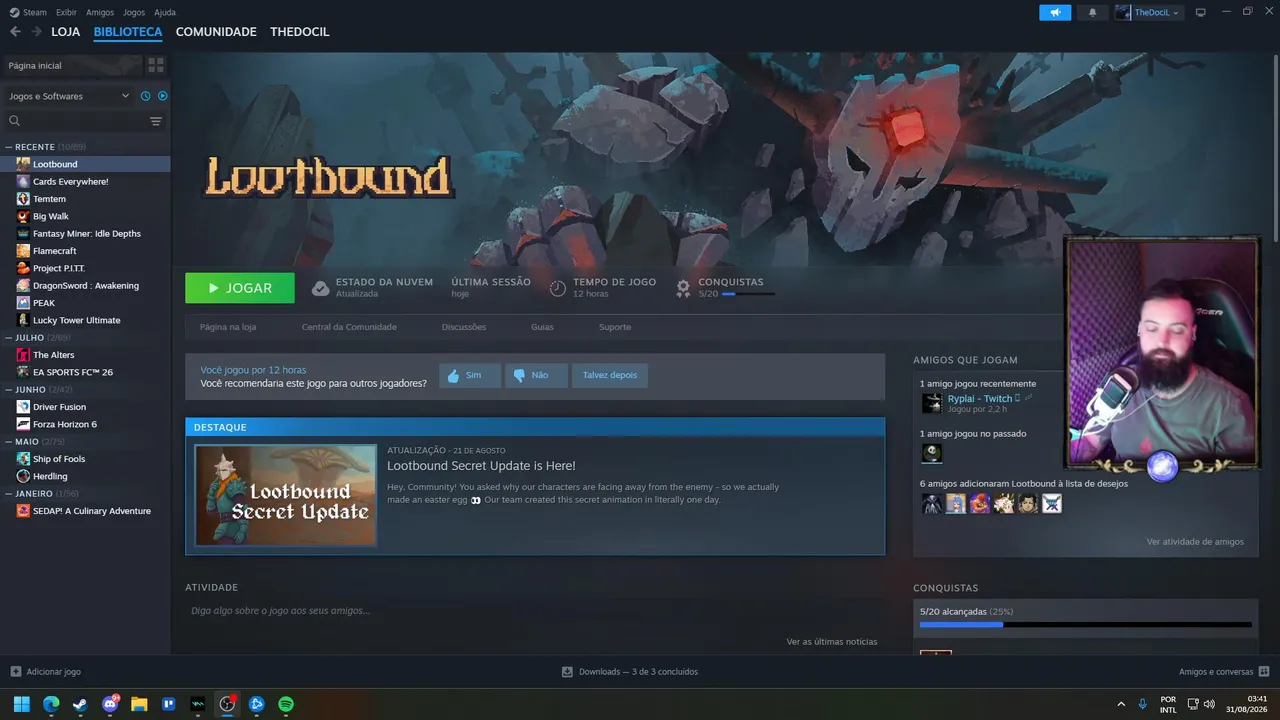Select Big Walk in the library list
This screenshot has height=720, width=1280.
85,216
